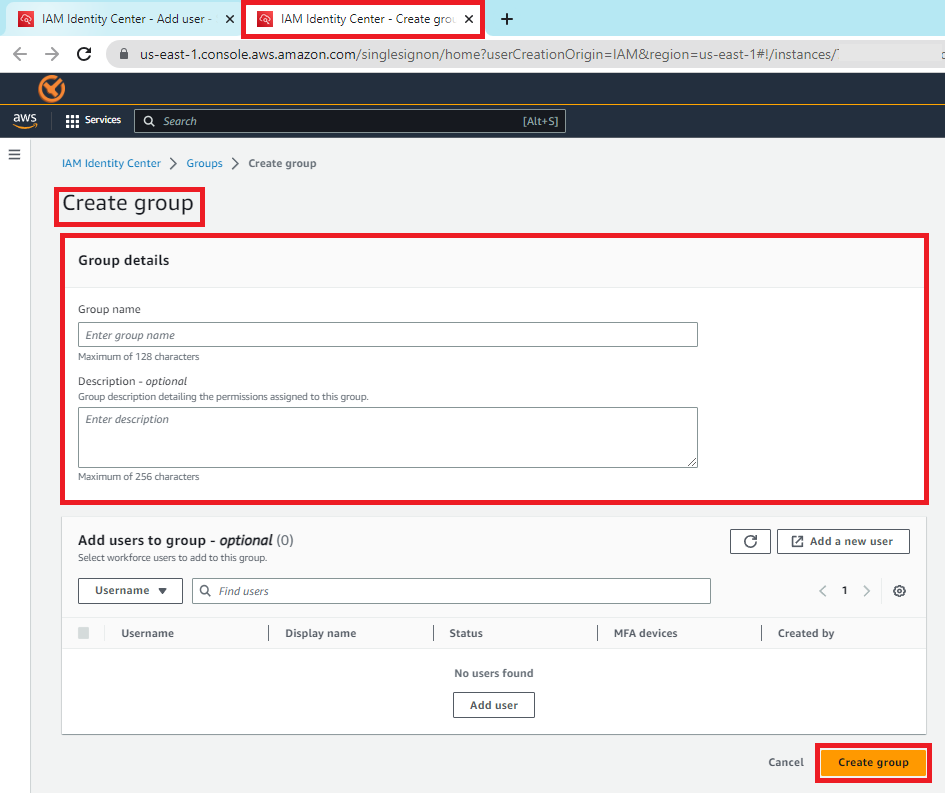Click Add a new user button

[843, 541]
